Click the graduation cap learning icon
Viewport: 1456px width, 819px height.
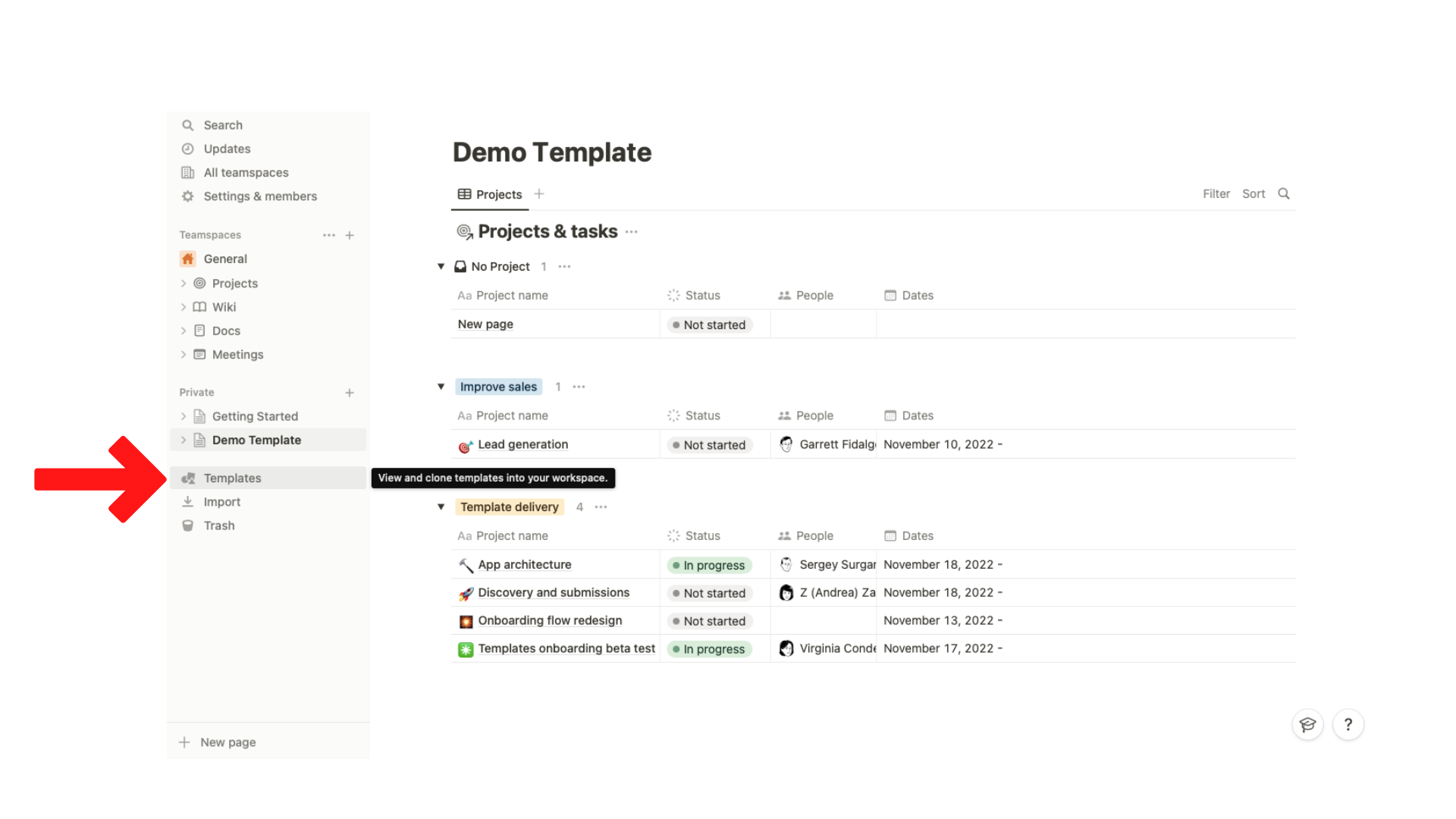pyautogui.click(x=1307, y=724)
